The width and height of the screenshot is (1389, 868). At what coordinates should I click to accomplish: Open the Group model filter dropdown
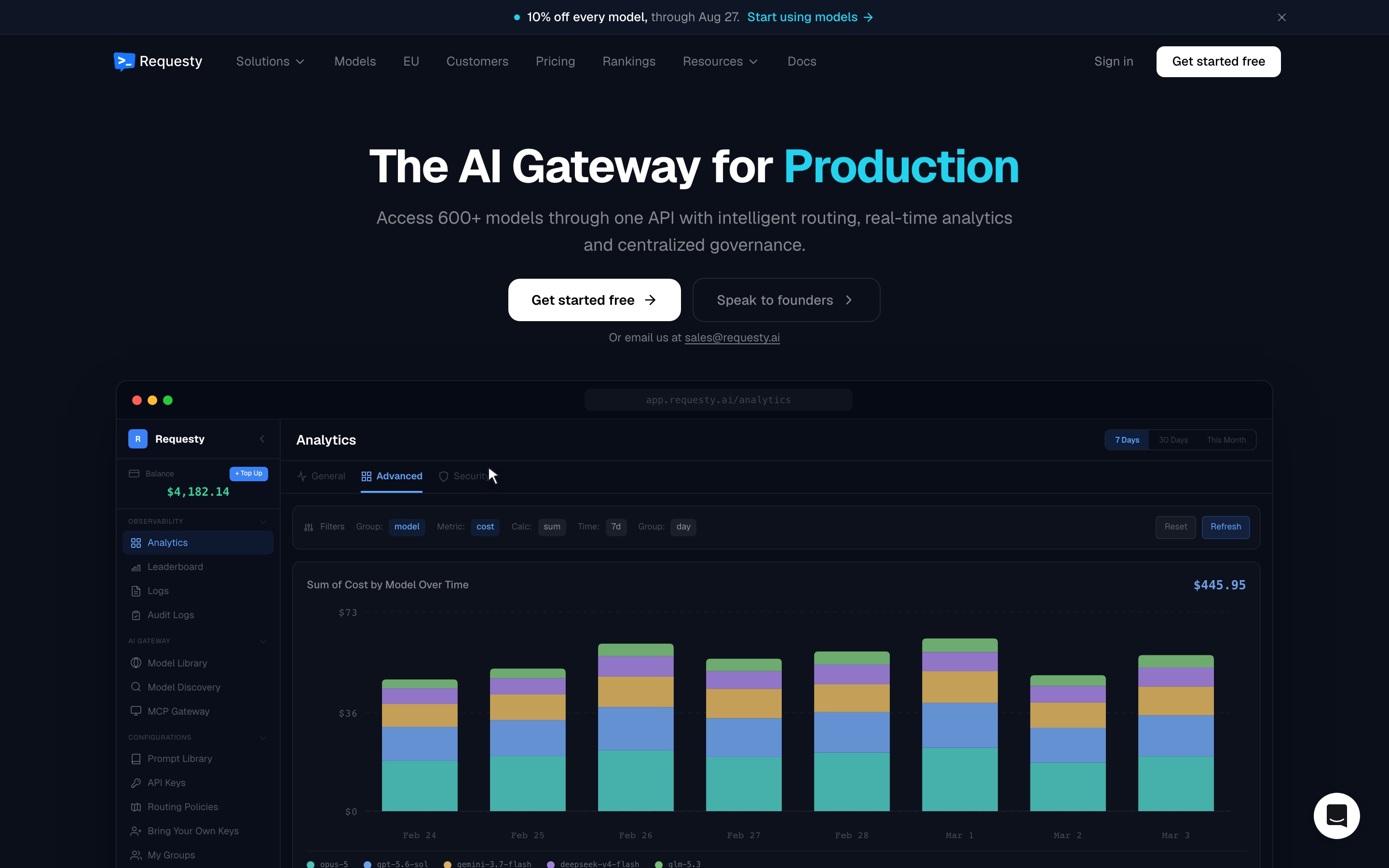tap(407, 527)
